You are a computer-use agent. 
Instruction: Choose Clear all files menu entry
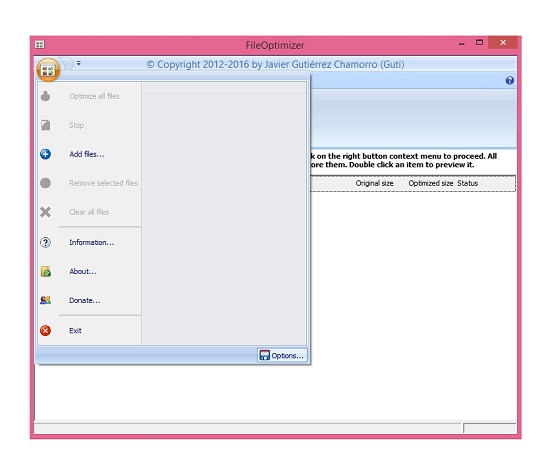pos(89,212)
